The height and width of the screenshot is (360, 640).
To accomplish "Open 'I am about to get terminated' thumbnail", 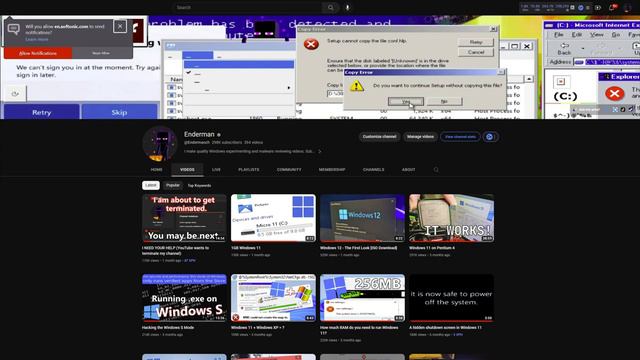I will [184, 218].
